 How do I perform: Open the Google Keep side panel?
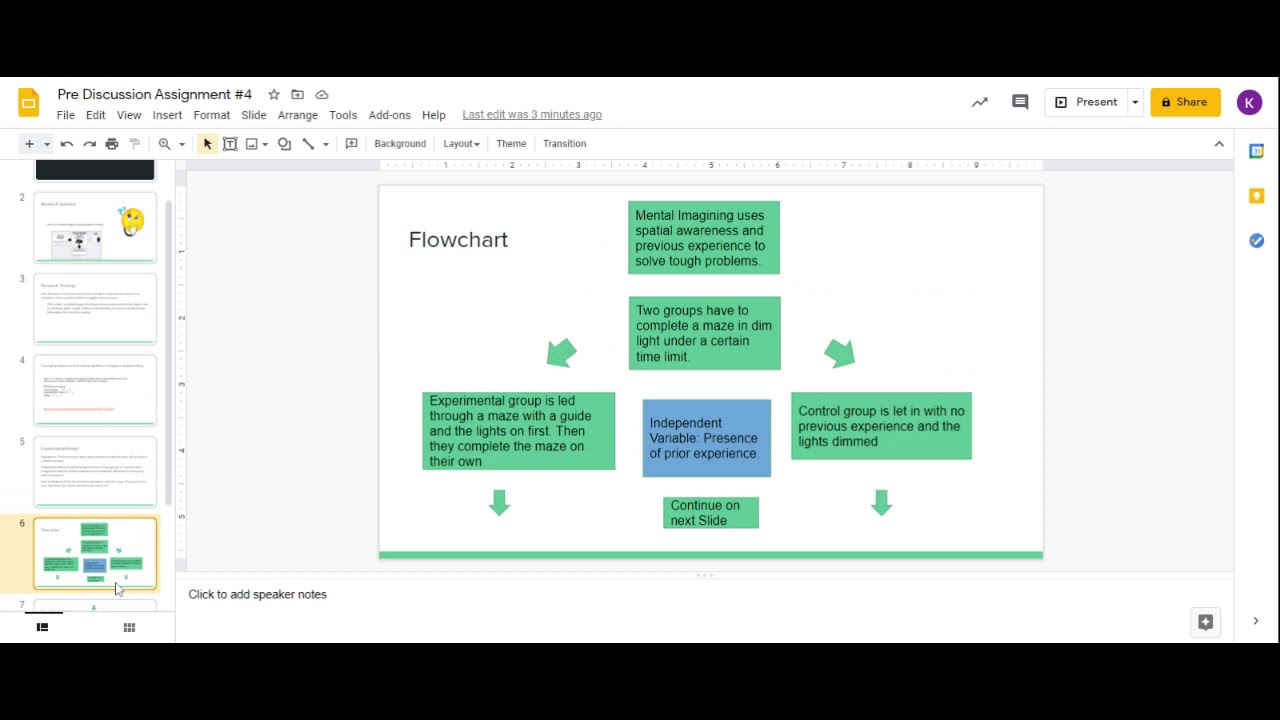tap(1257, 196)
